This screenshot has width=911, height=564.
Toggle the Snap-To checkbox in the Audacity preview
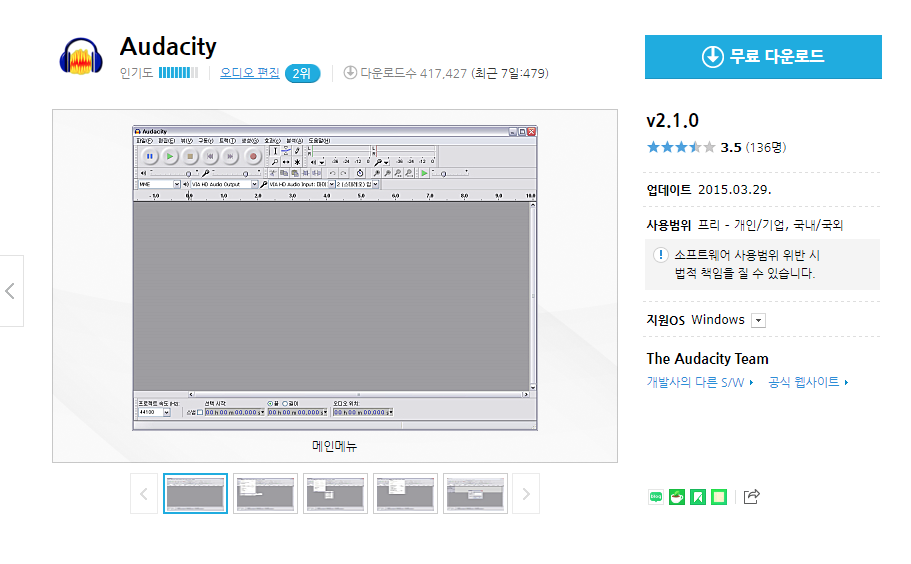click(x=200, y=412)
